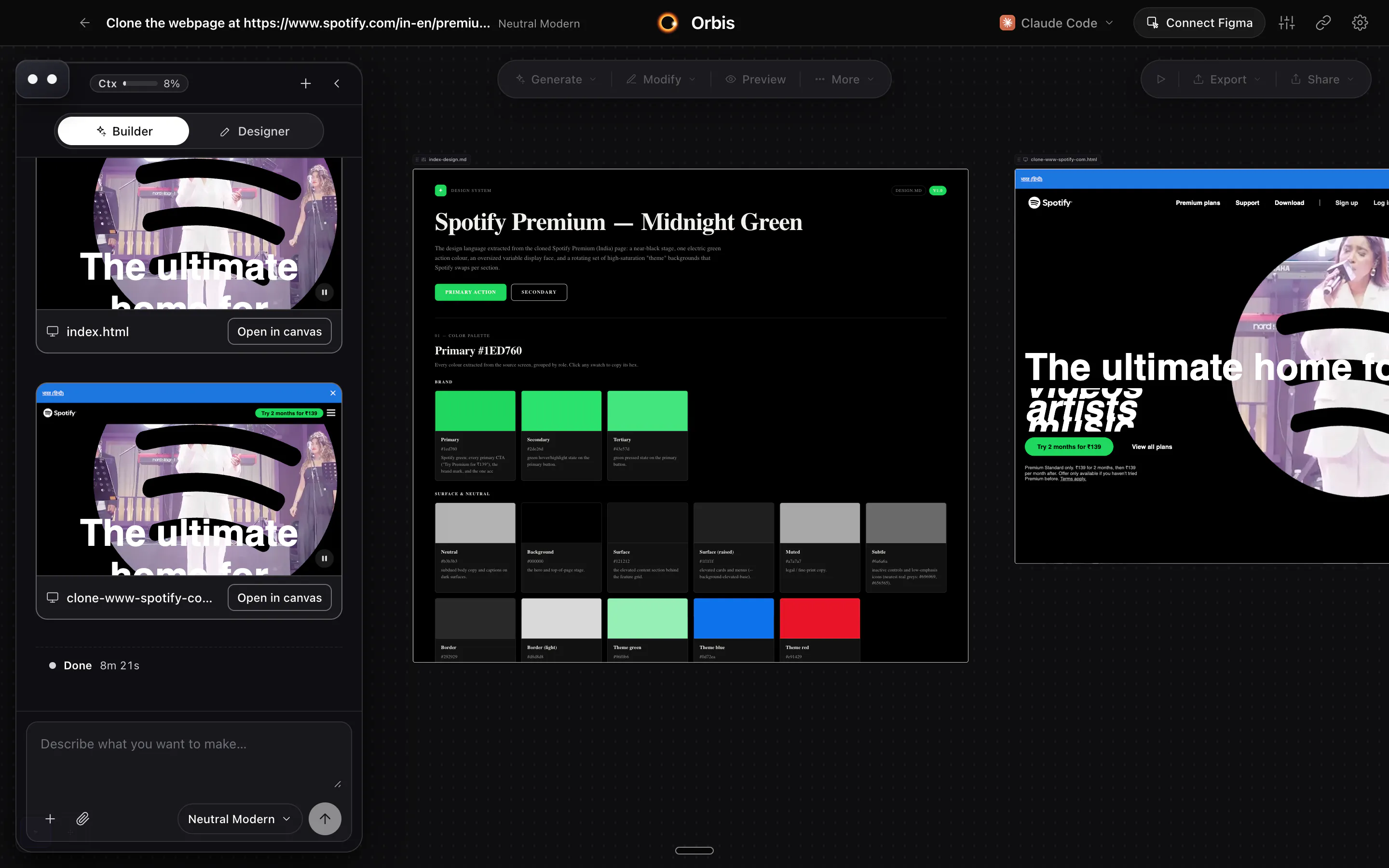Click the green V1.0 version pill
This screenshot has width=1389, height=868.
pos(938,190)
